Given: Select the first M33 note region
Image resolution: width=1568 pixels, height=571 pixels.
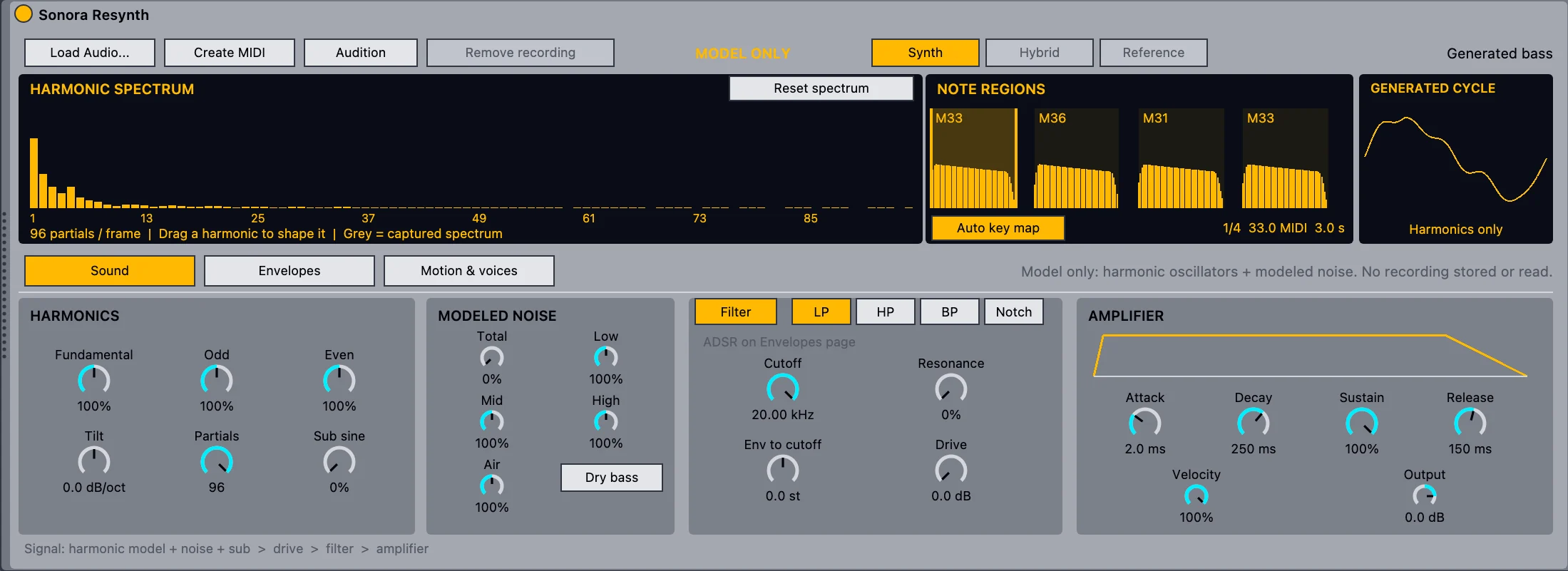Looking at the screenshot, I should coord(974,158).
